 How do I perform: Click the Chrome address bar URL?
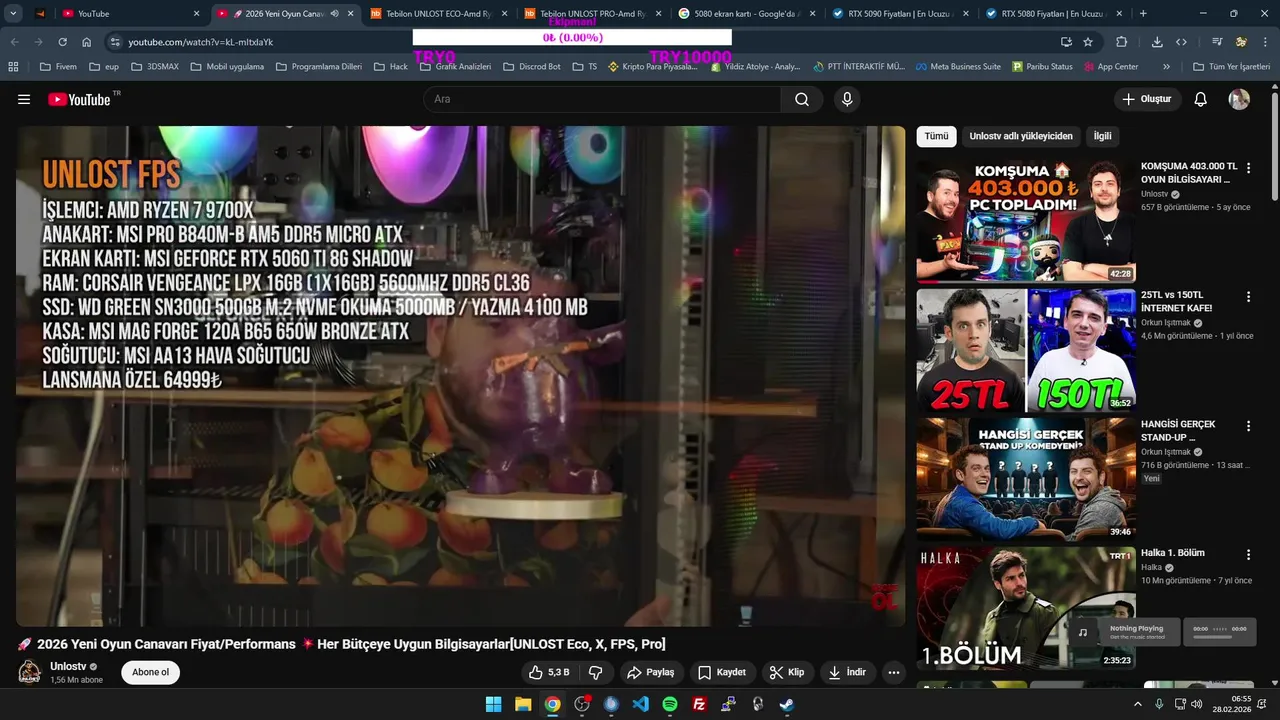pos(200,42)
